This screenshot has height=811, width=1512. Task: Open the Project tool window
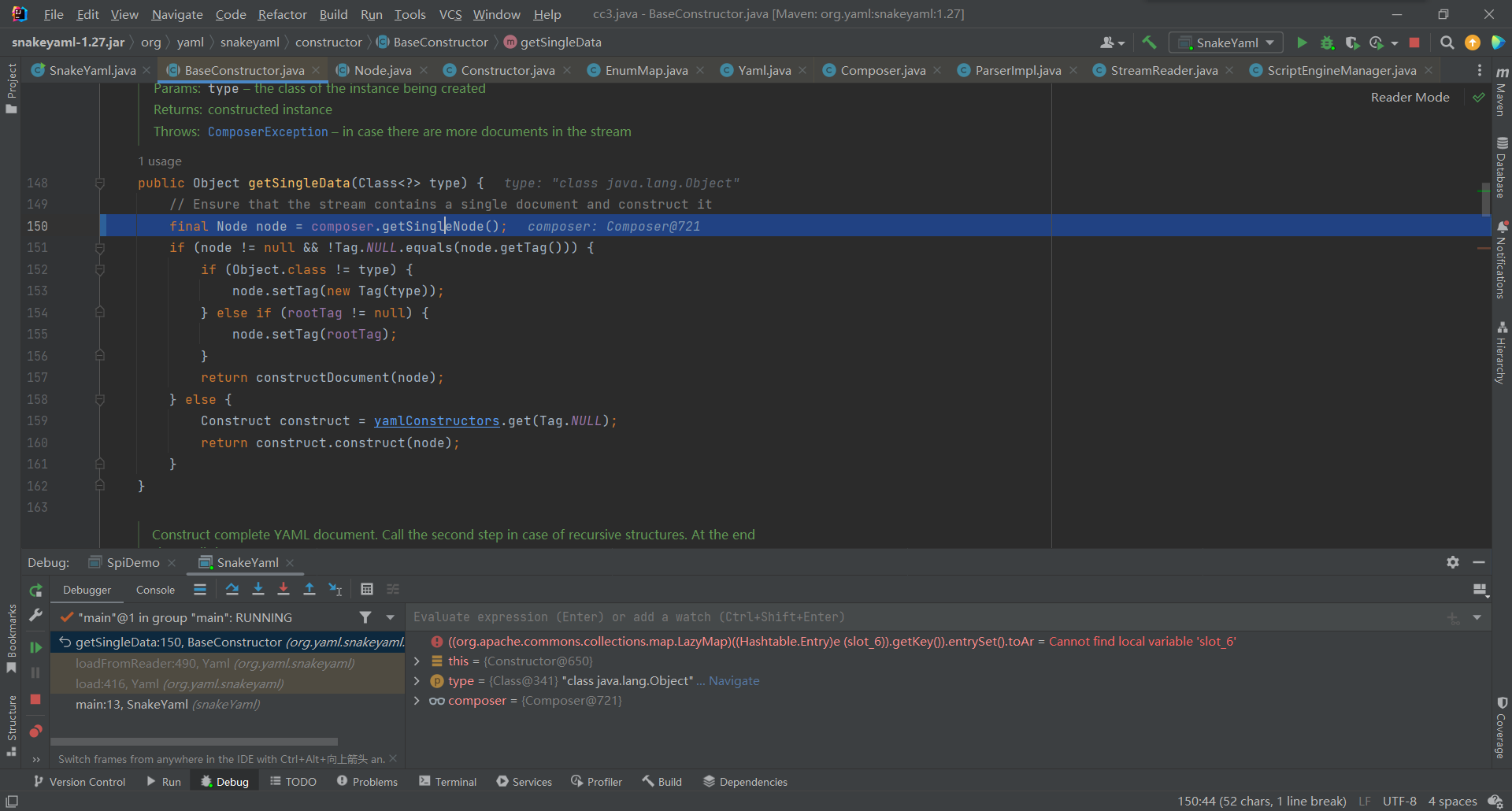[x=11, y=88]
